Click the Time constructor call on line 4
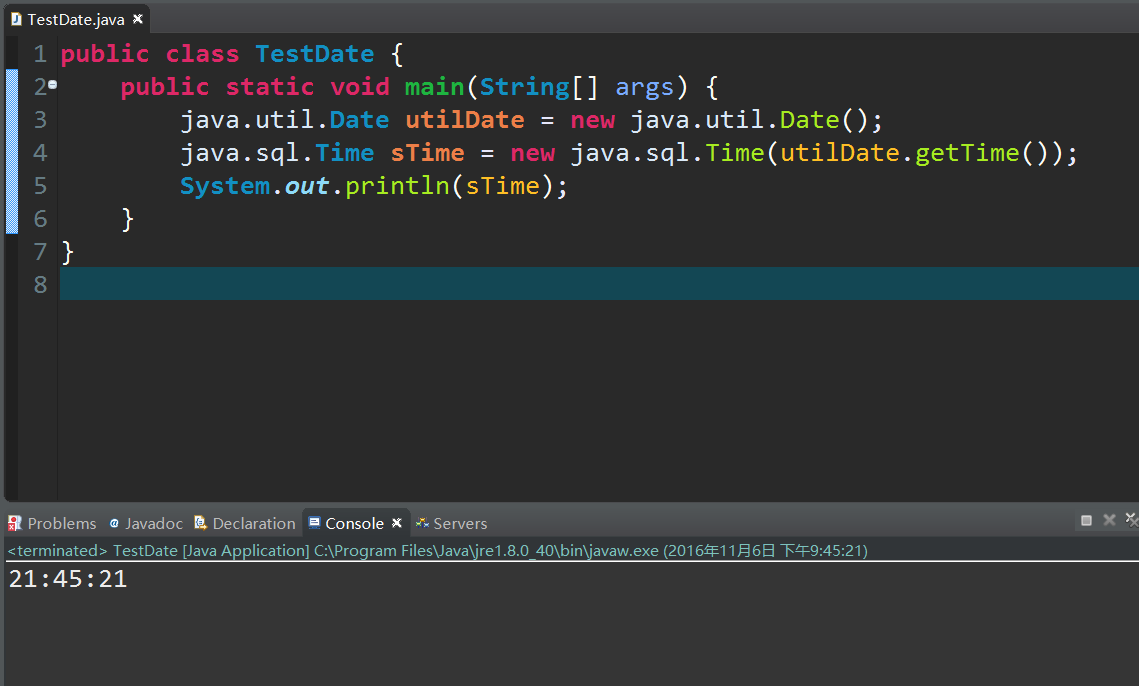1139x686 pixels. 734,153
